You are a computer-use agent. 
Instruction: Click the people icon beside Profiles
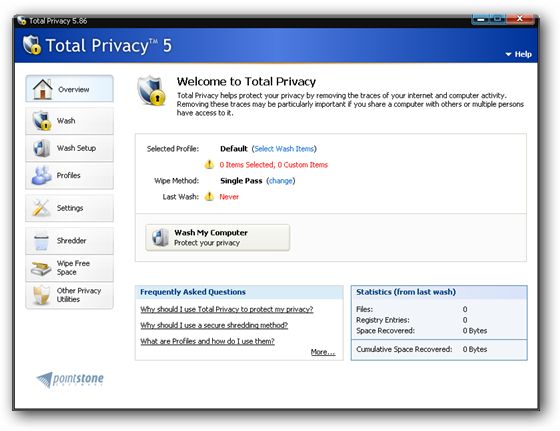coord(41,175)
